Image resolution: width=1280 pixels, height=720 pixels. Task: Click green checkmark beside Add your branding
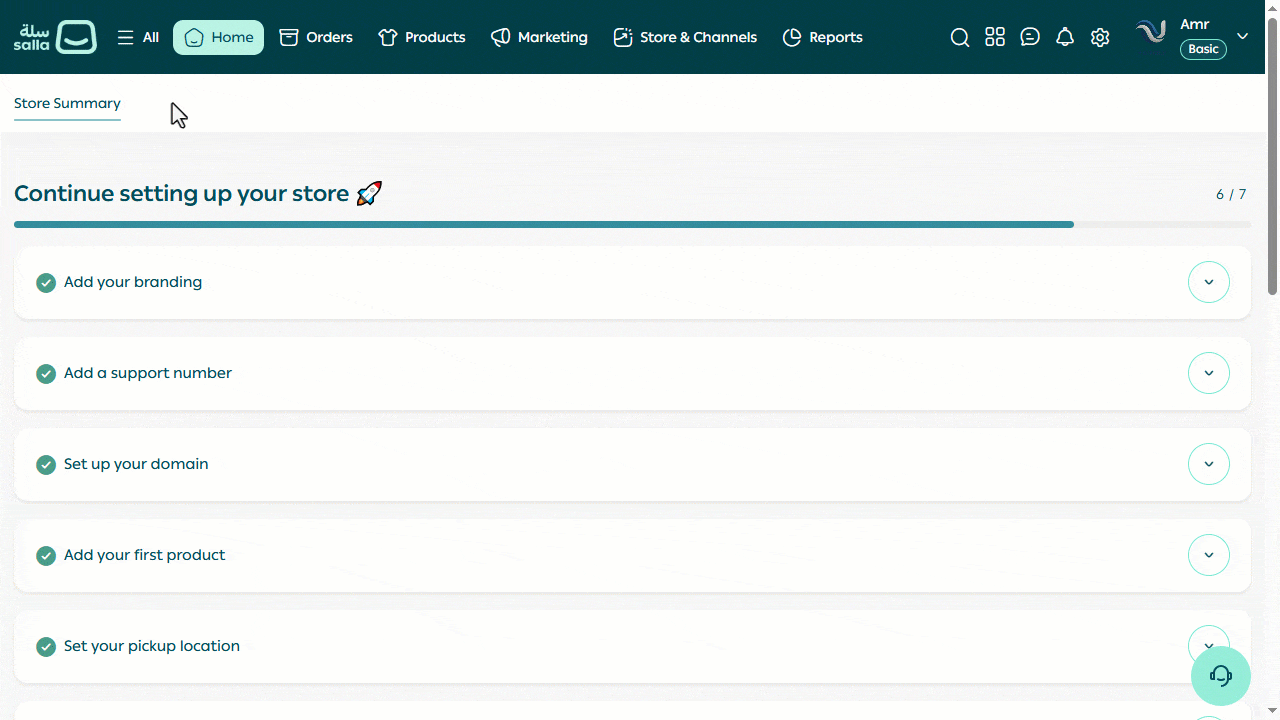tap(46, 283)
